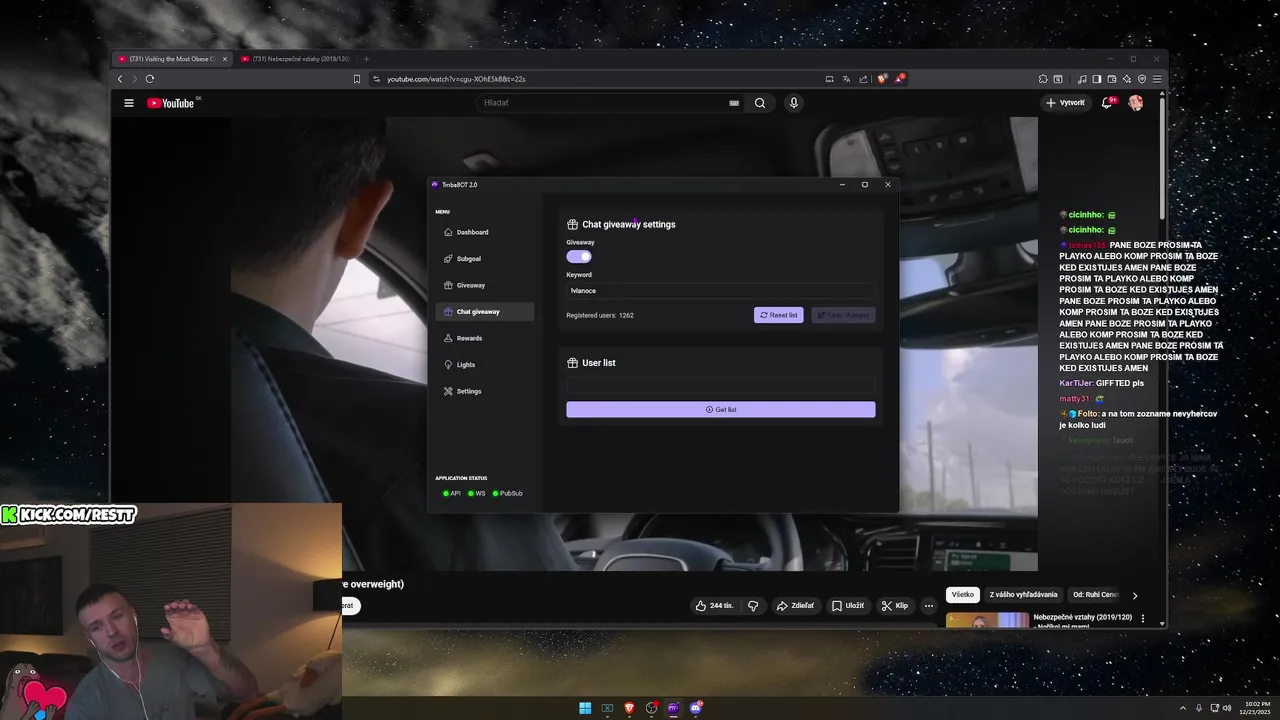Open Rewards section in TimbaBOT
This screenshot has width=1280, height=720.
pos(485,338)
